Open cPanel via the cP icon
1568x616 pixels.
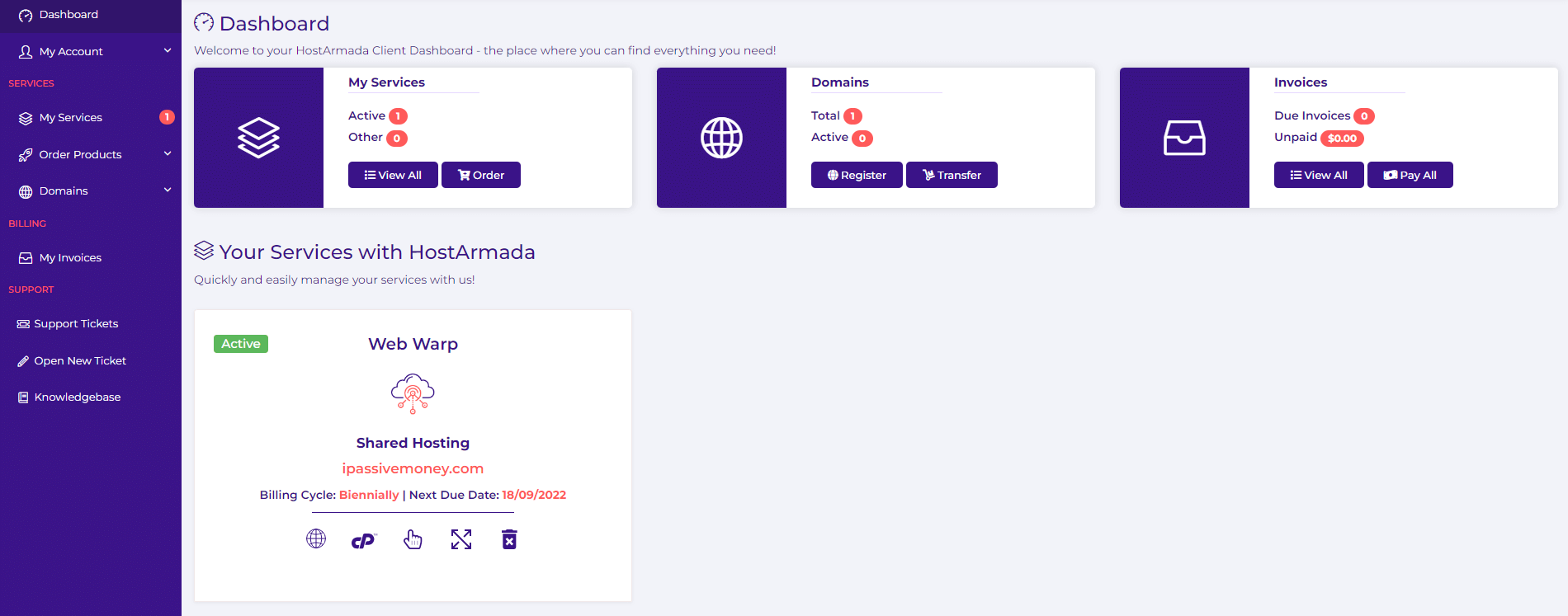pyautogui.click(x=364, y=541)
